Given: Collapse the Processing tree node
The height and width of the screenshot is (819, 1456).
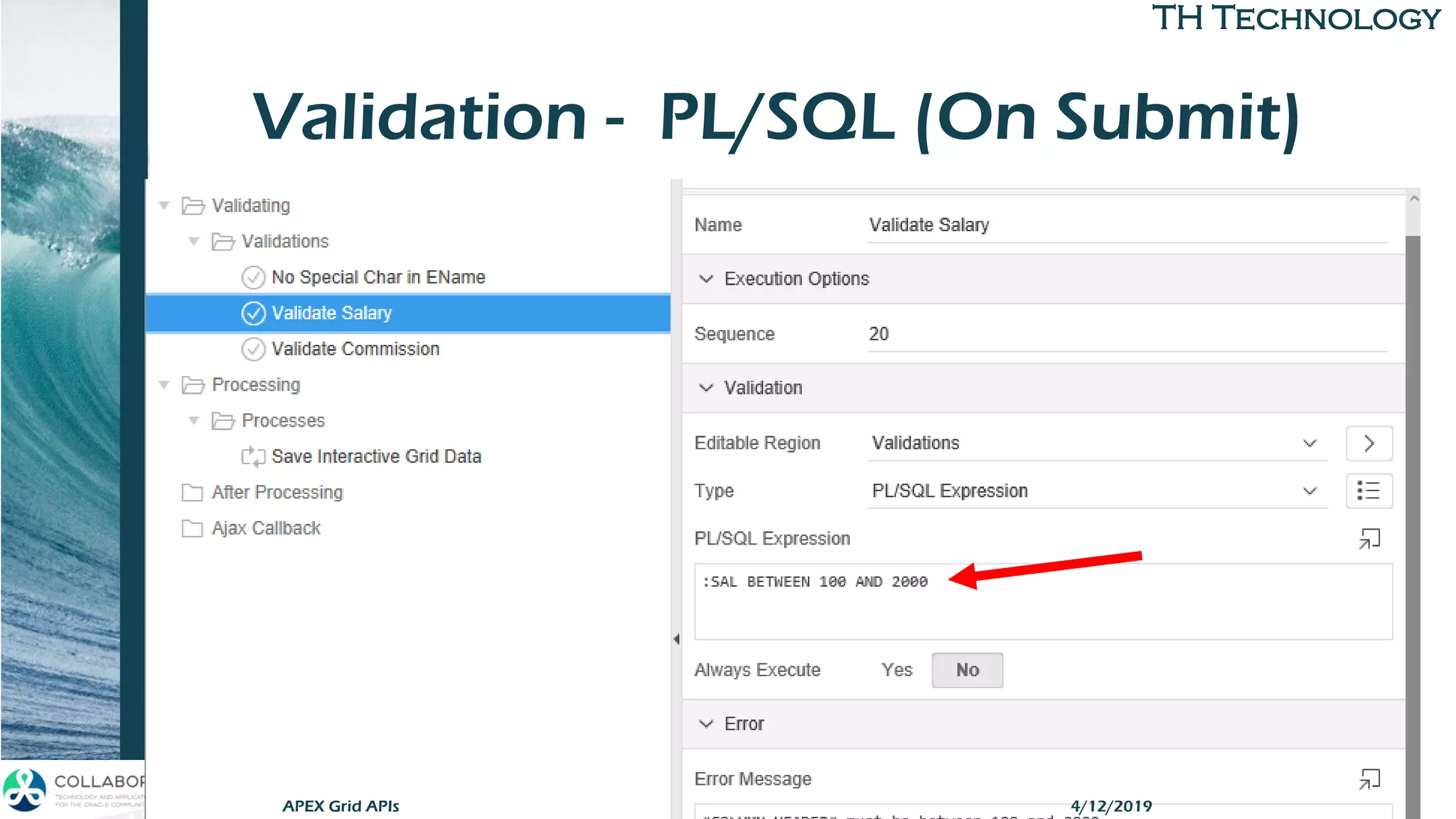Looking at the screenshot, I should pyautogui.click(x=164, y=385).
